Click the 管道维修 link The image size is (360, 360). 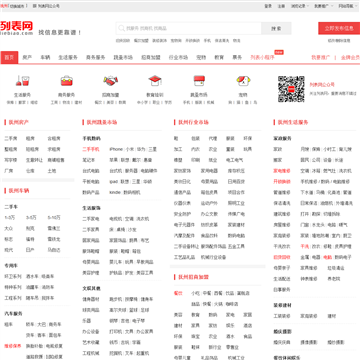(282, 192)
